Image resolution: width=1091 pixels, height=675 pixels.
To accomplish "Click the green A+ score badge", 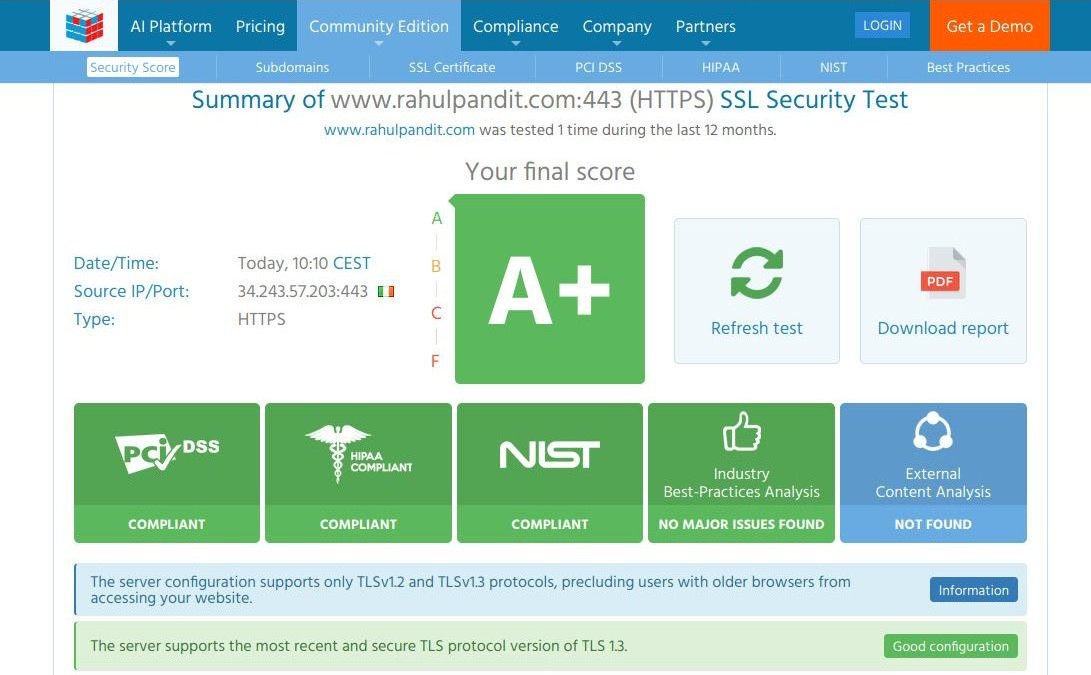I will 549,288.
